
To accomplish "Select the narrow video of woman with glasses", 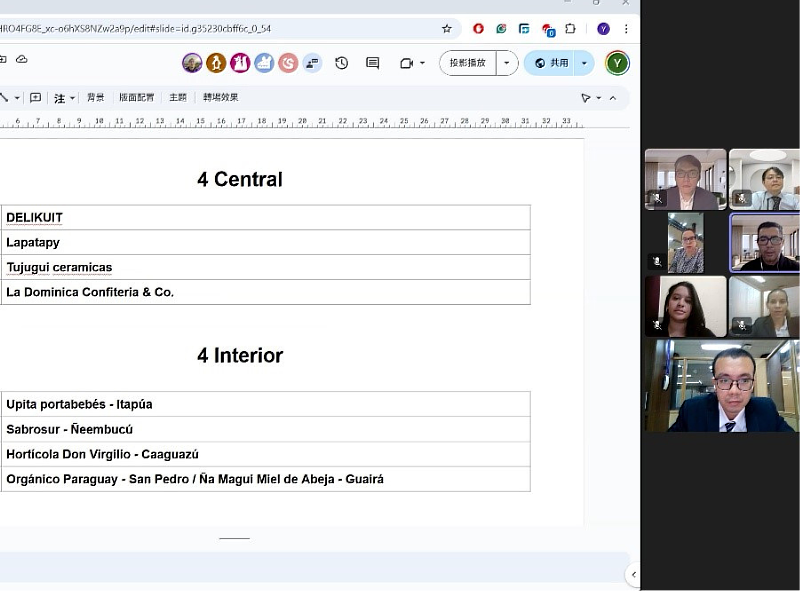I will (686, 243).
